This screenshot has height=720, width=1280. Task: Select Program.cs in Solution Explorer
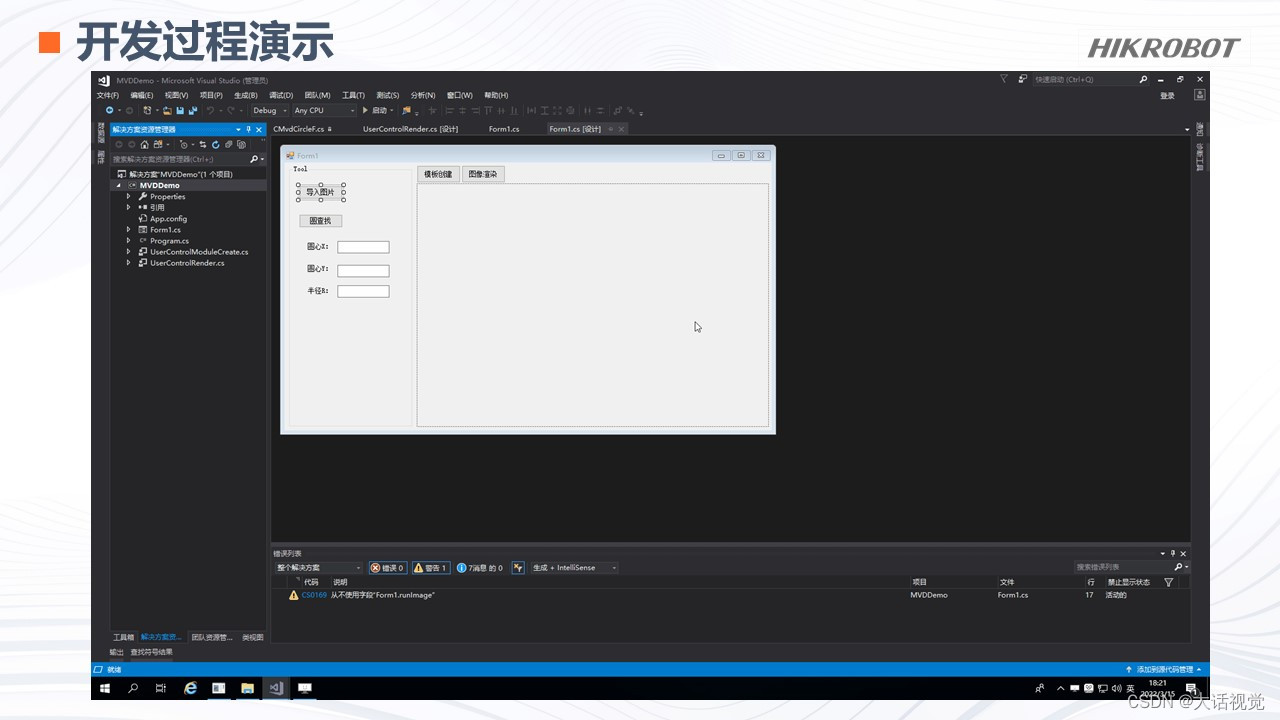coord(169,240)
